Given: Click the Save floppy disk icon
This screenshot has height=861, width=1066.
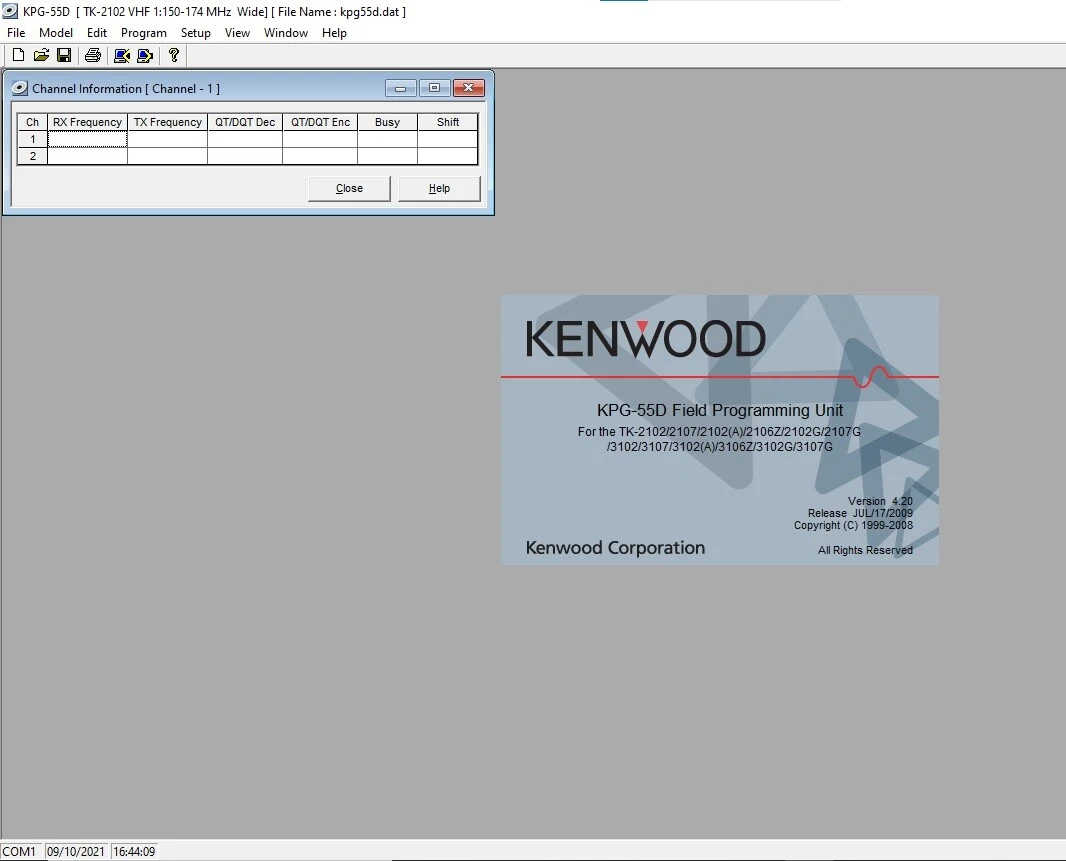Looking at the screenshot, I should coord(64,55).
